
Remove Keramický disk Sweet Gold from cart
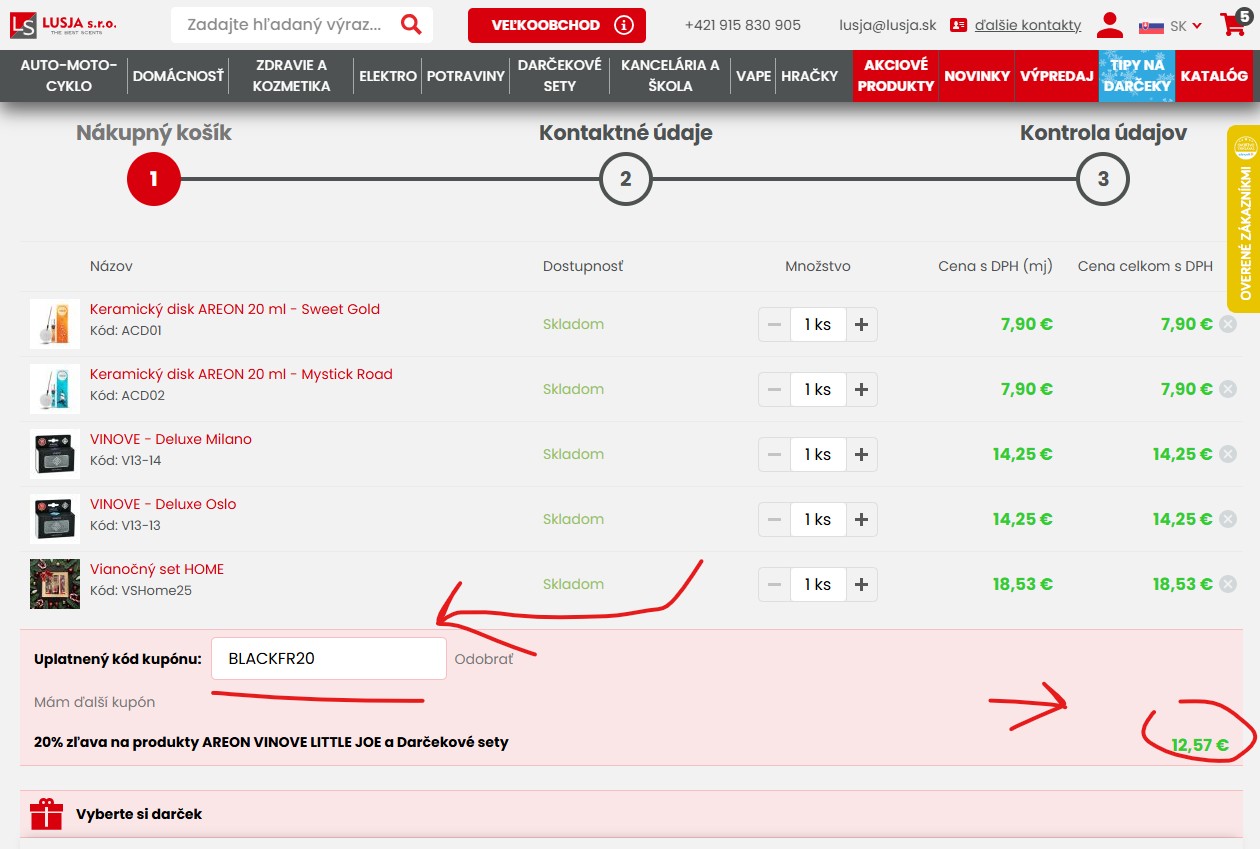1228,324
